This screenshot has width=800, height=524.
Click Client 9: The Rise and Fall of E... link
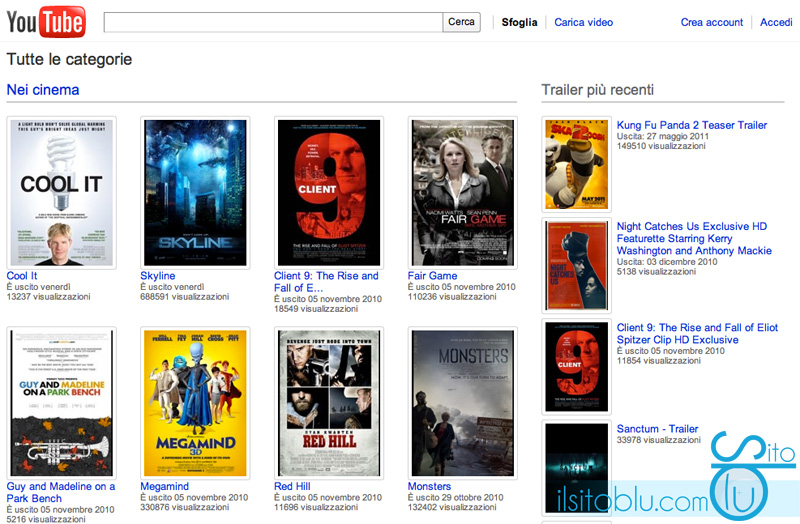[x=326, y=282]
